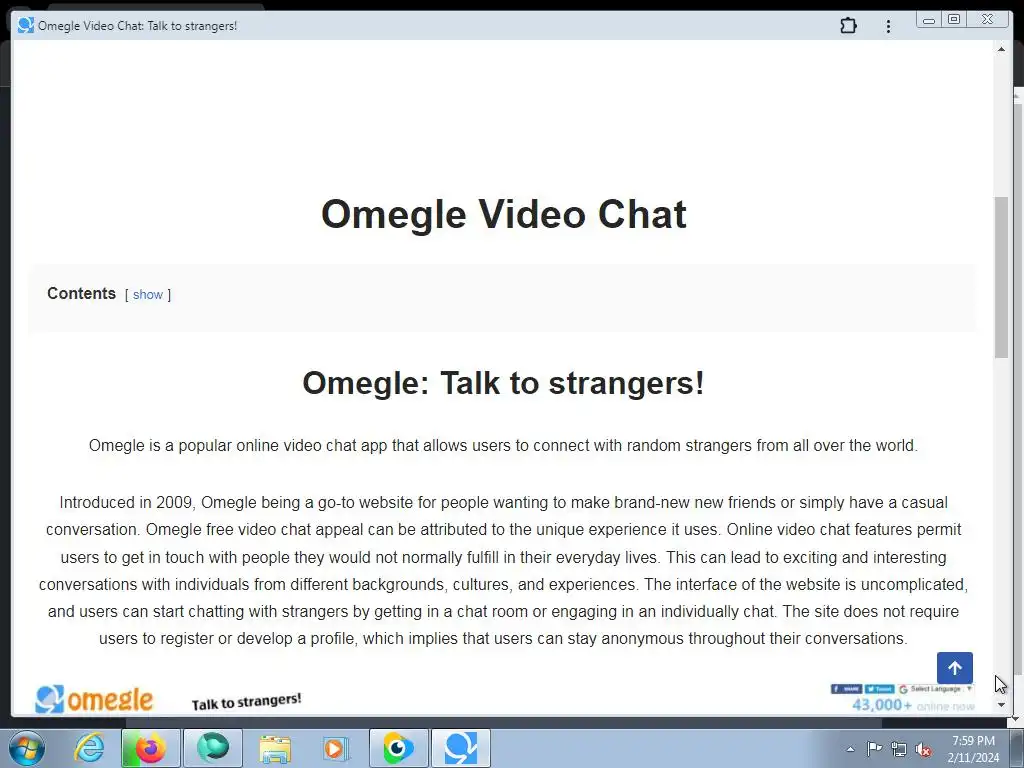
Task: Open the extensions puzzle icon
Action: point(848,25)
